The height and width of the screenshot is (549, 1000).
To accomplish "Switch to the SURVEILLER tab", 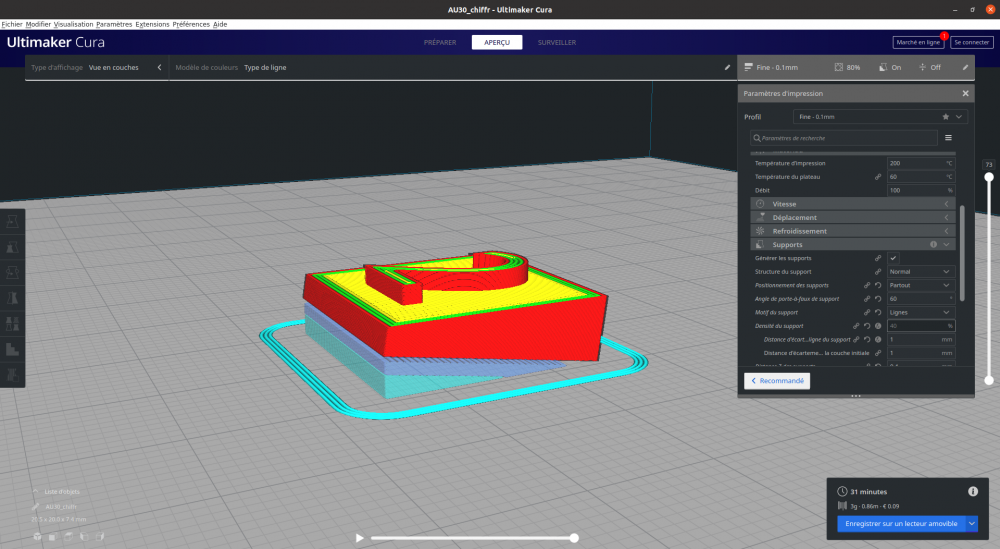I will coord(557,42).
